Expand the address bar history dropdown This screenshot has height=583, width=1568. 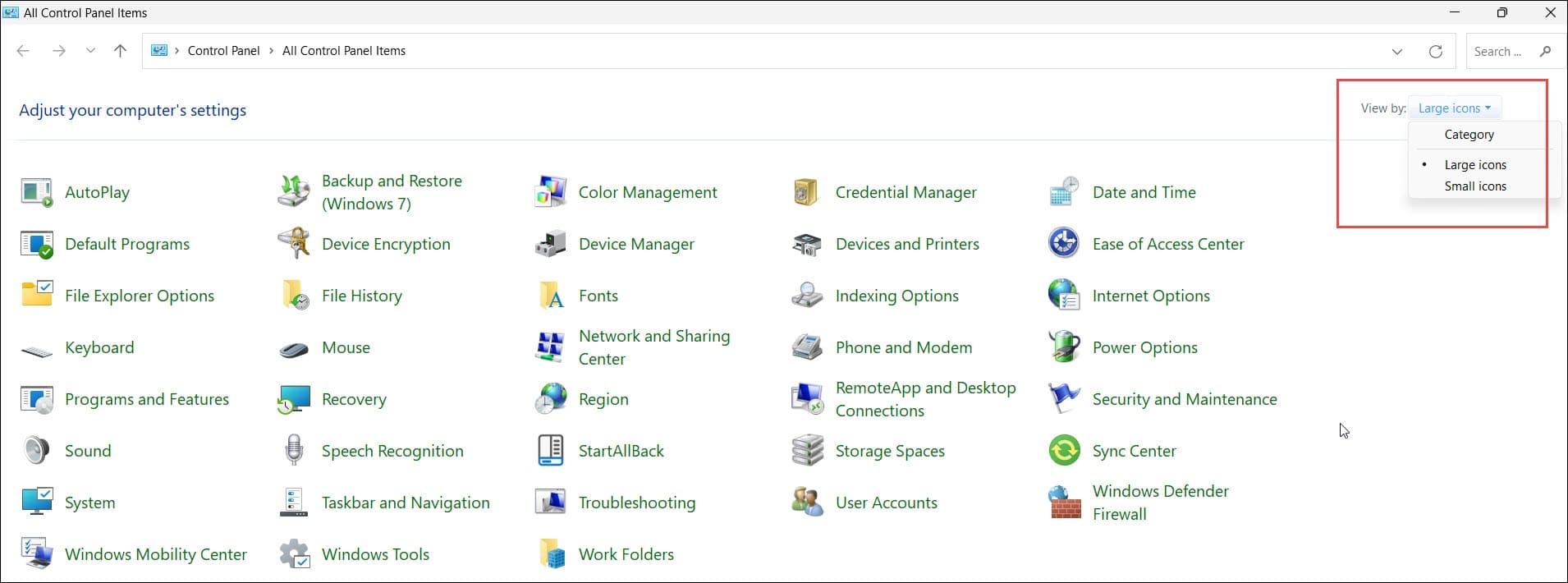pos(1397,51)
